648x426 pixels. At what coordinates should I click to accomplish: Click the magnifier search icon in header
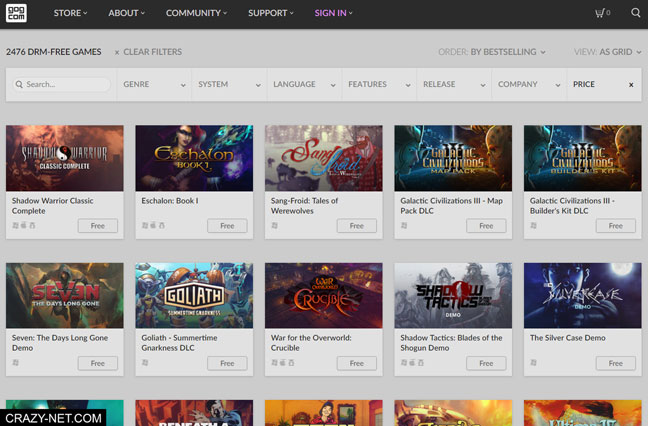636,13
